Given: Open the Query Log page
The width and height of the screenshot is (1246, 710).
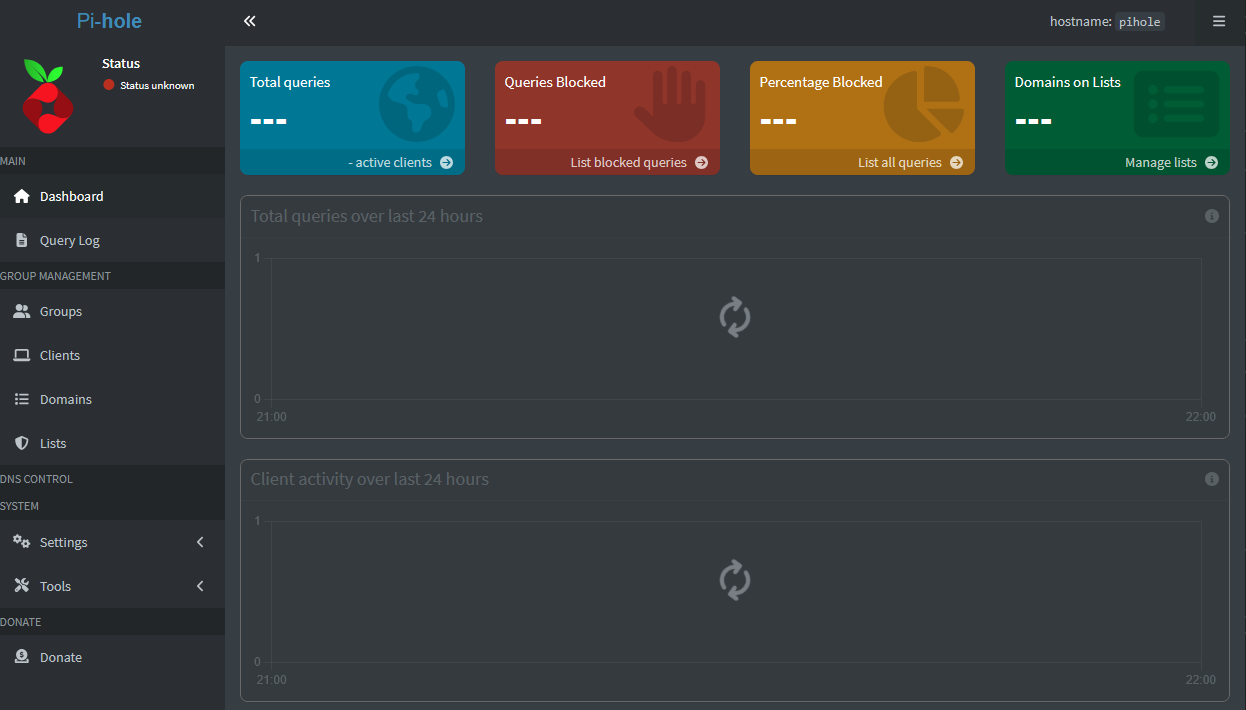Looking at the screenshot, I should 112,241.
